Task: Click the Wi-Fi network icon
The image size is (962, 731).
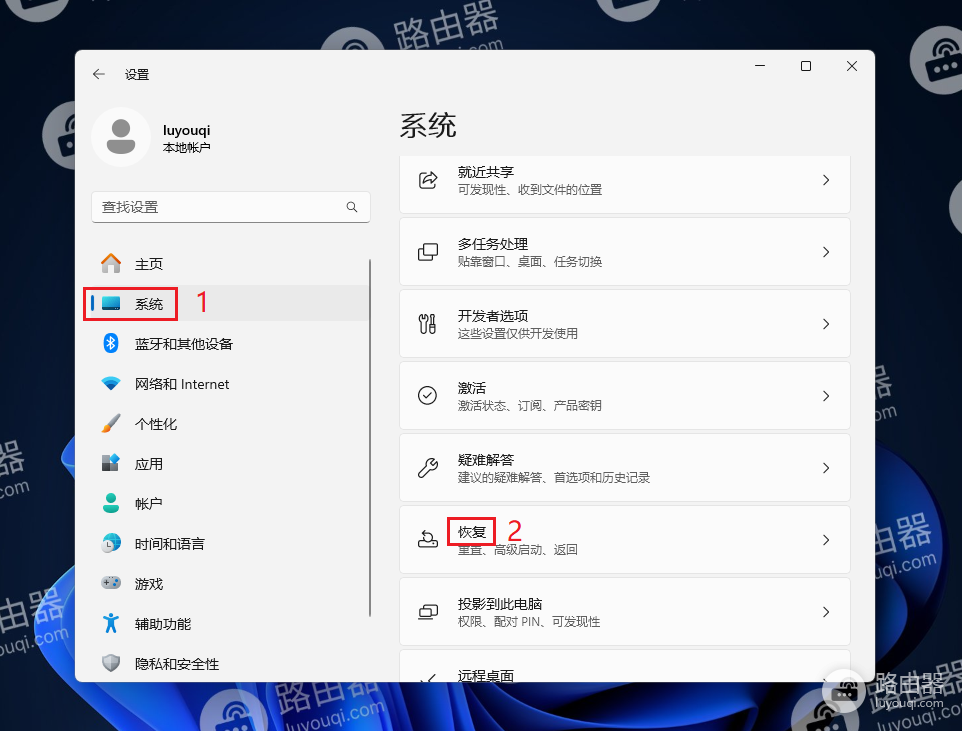Action: [111, 384]
